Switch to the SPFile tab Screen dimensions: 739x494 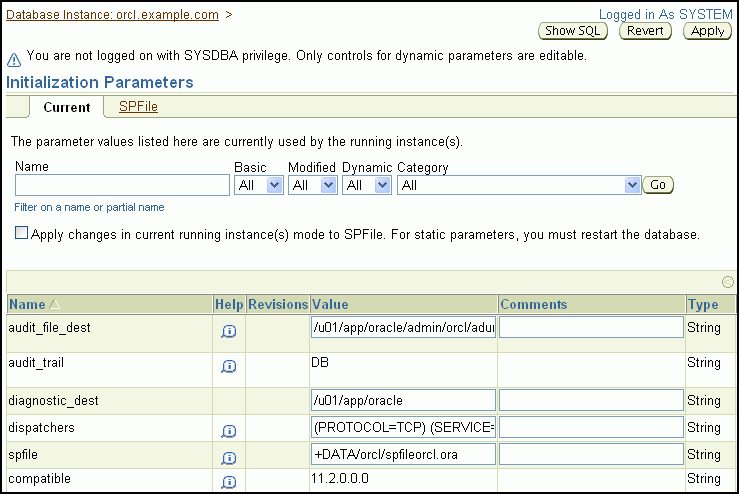(x=138, y=107)
